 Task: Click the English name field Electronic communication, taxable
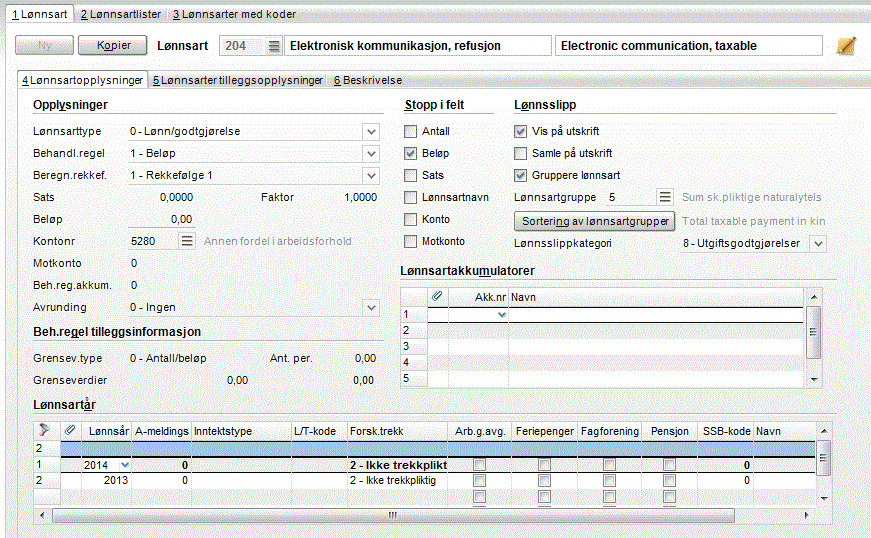pos(689,46)
